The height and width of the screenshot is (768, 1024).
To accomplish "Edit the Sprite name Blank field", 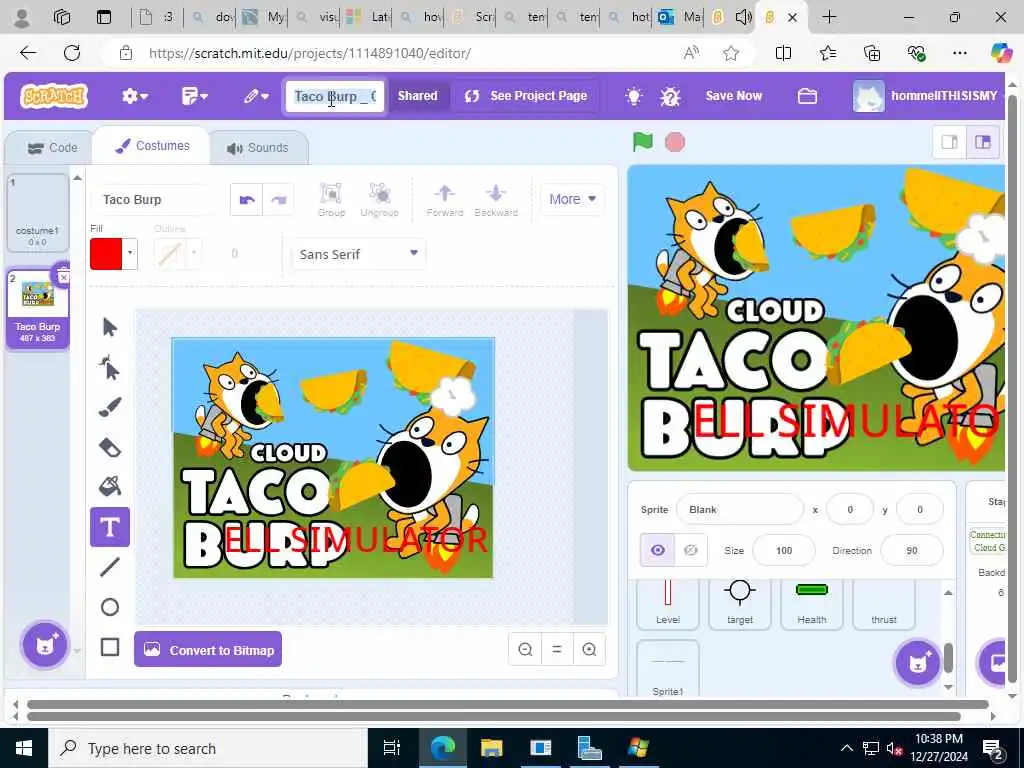I will click(739, 509).
